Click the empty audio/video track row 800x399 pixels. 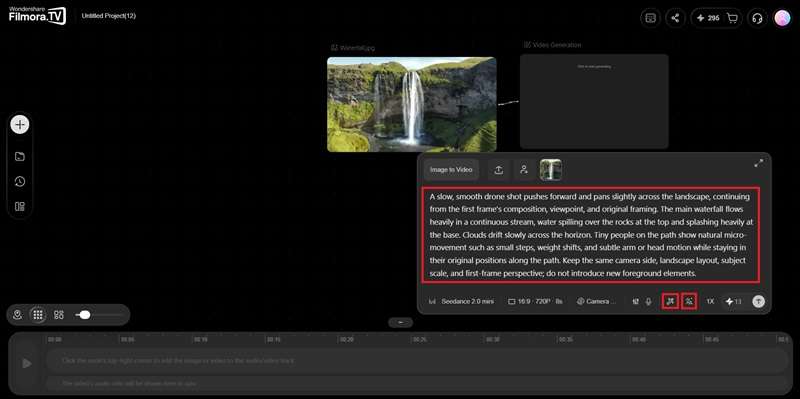[417, 361]
